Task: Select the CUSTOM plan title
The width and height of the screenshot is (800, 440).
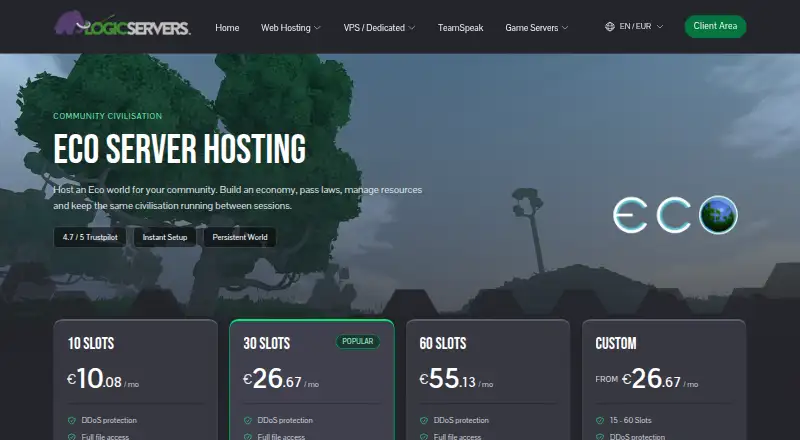Action: coord(616,344)
